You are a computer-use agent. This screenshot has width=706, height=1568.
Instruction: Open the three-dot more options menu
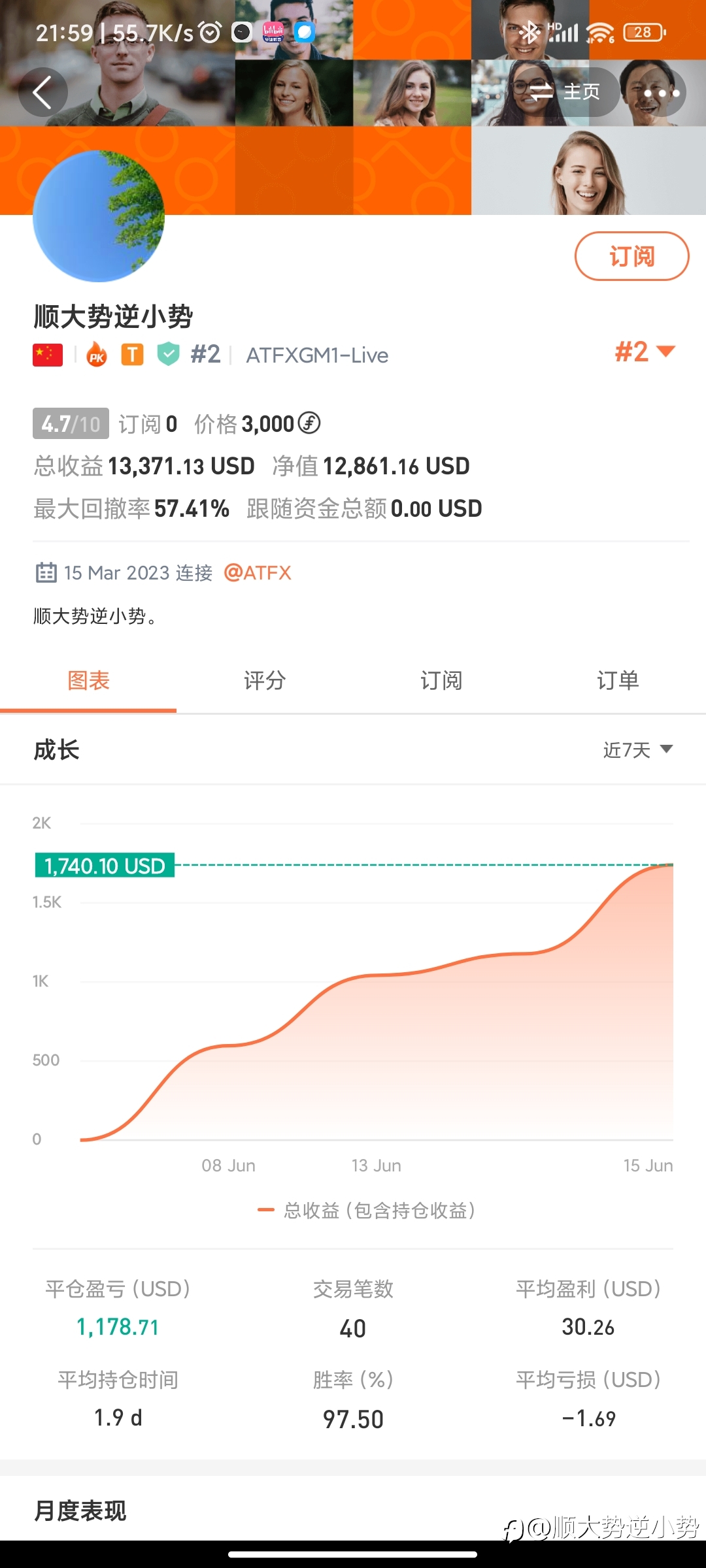click(x=661, y=93)
